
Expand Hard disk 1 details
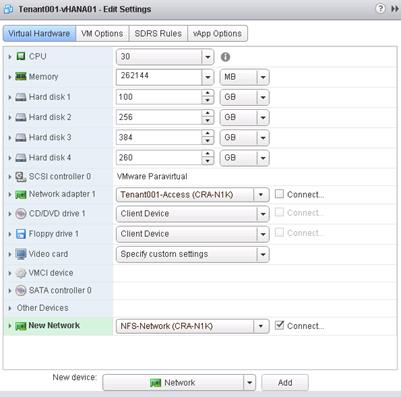(x=10, y=98)
